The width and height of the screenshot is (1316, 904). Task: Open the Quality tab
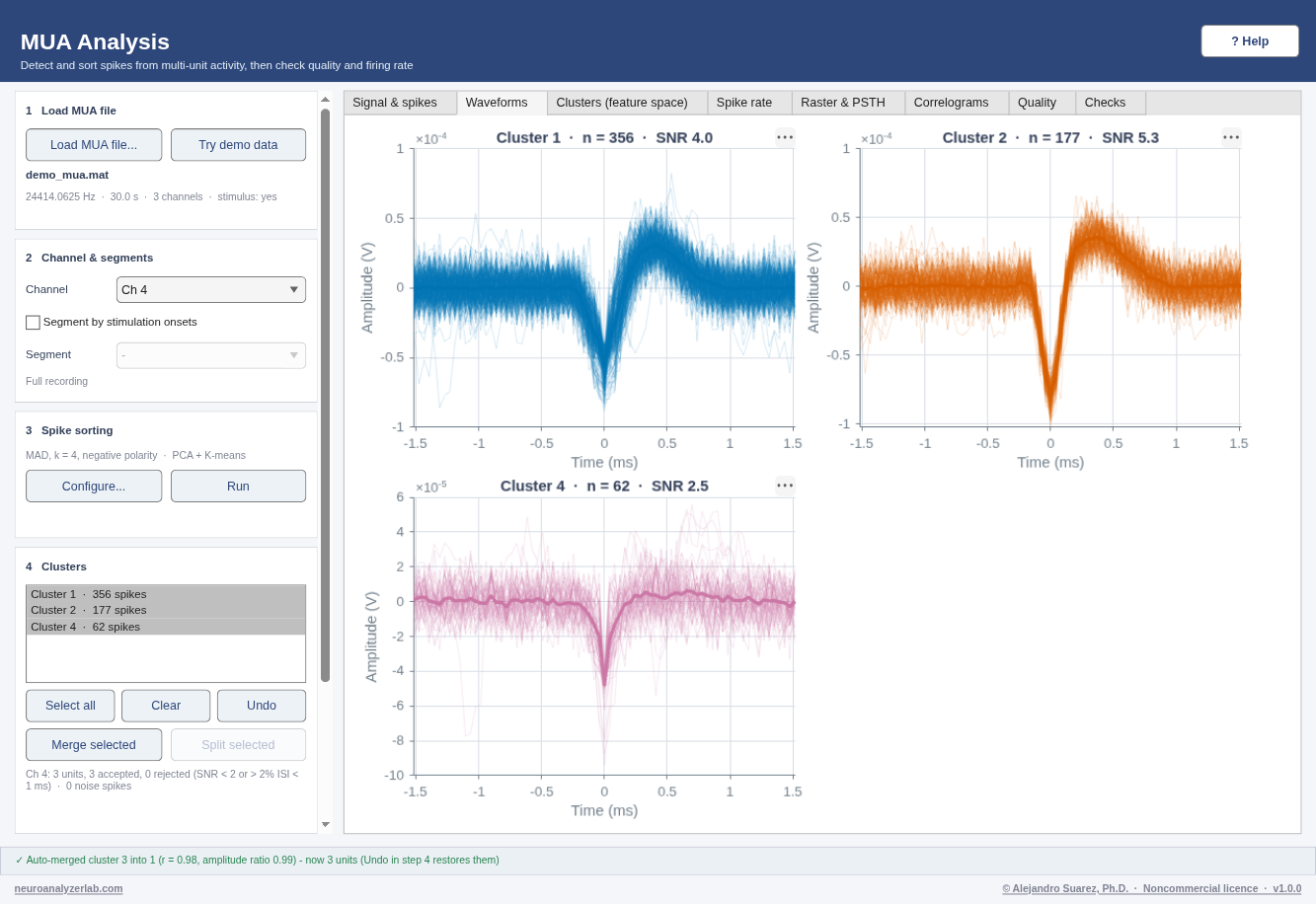[x=1043, y=103]
